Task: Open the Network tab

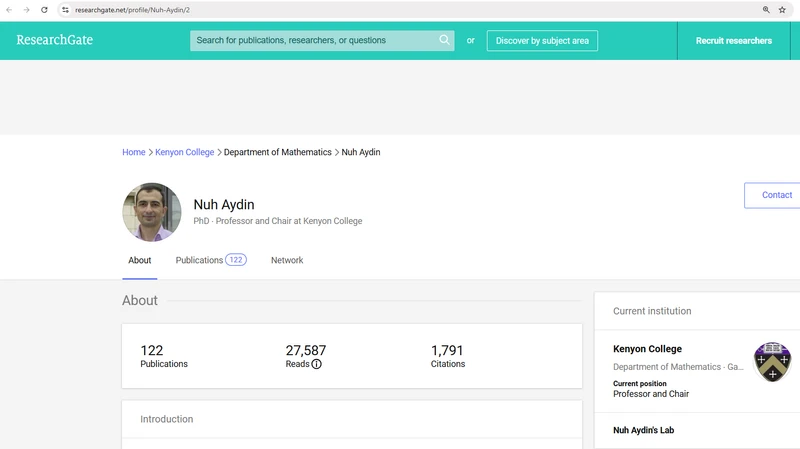Action: pyautogui.click(x=287, y=260)
